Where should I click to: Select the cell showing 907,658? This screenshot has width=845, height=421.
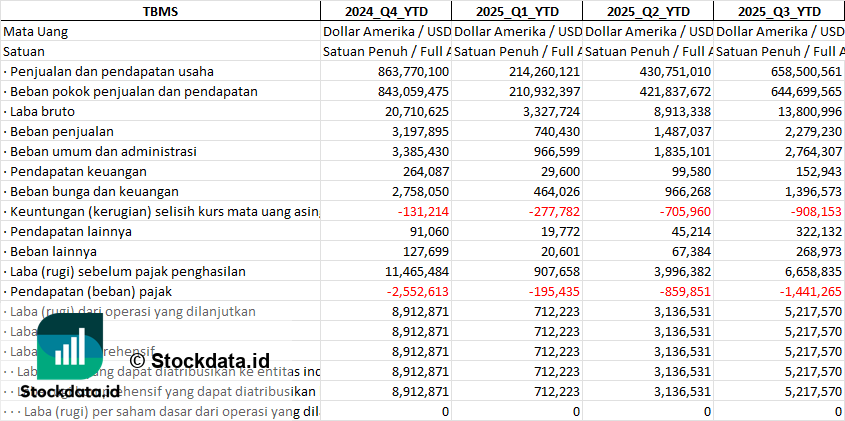click(555, 271)
